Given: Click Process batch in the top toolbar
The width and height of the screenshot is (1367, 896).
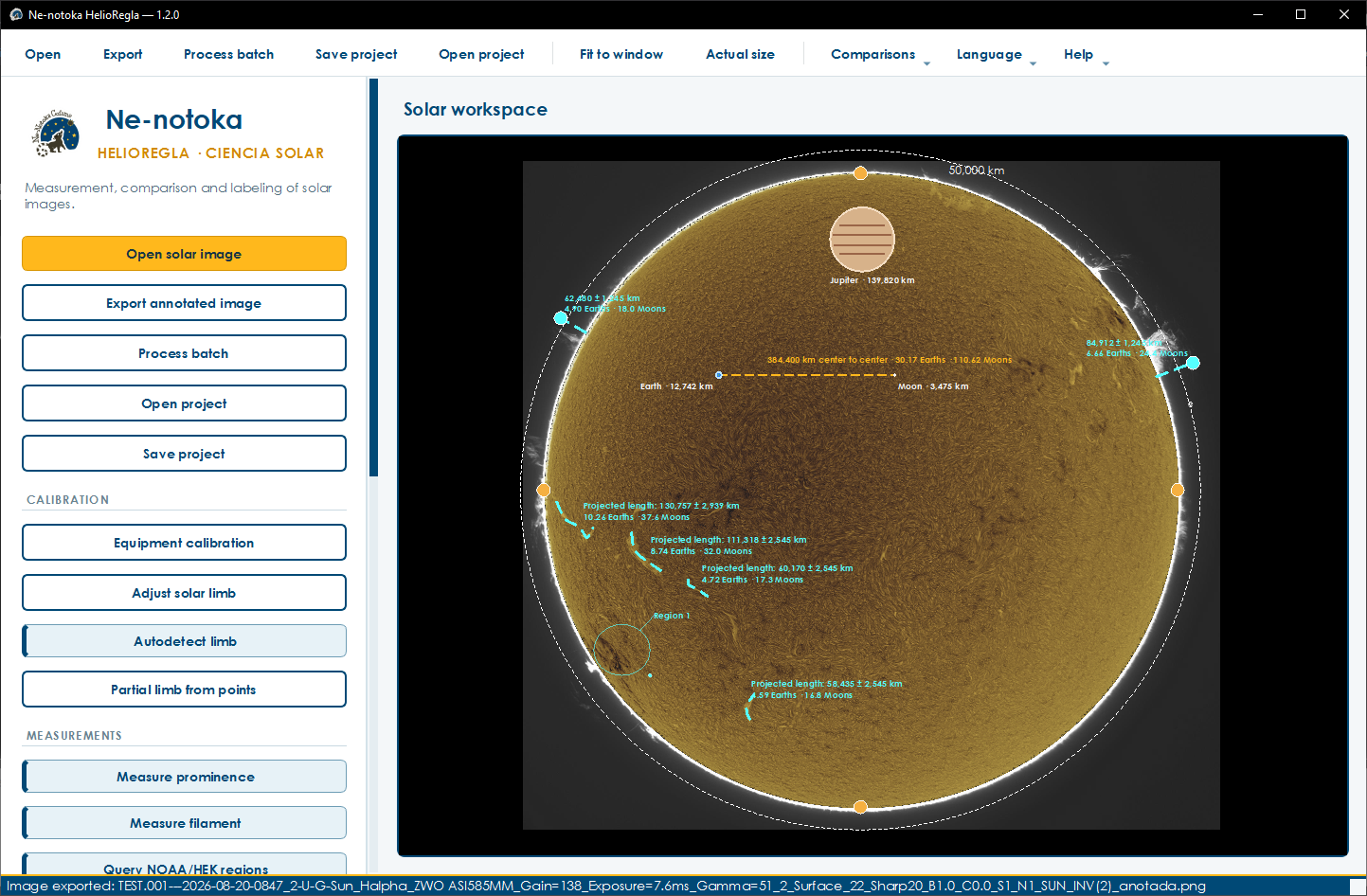Looking at the screenshot, I should click(228, 54).
